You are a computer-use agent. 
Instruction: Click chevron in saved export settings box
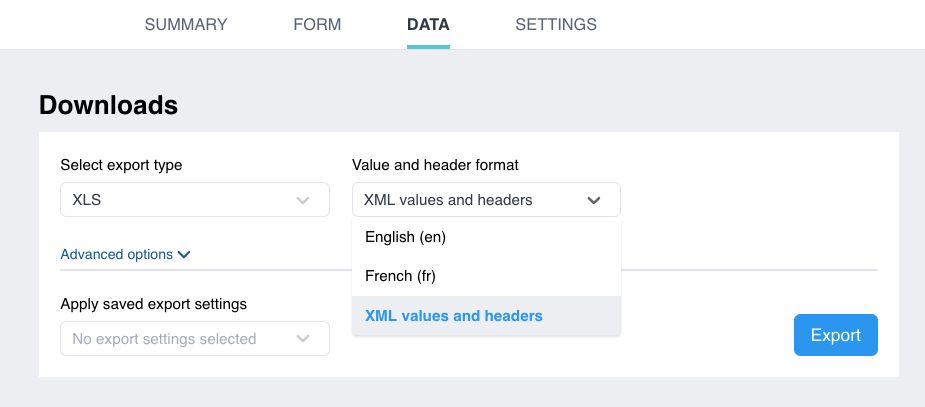click(x=304, y=339)
